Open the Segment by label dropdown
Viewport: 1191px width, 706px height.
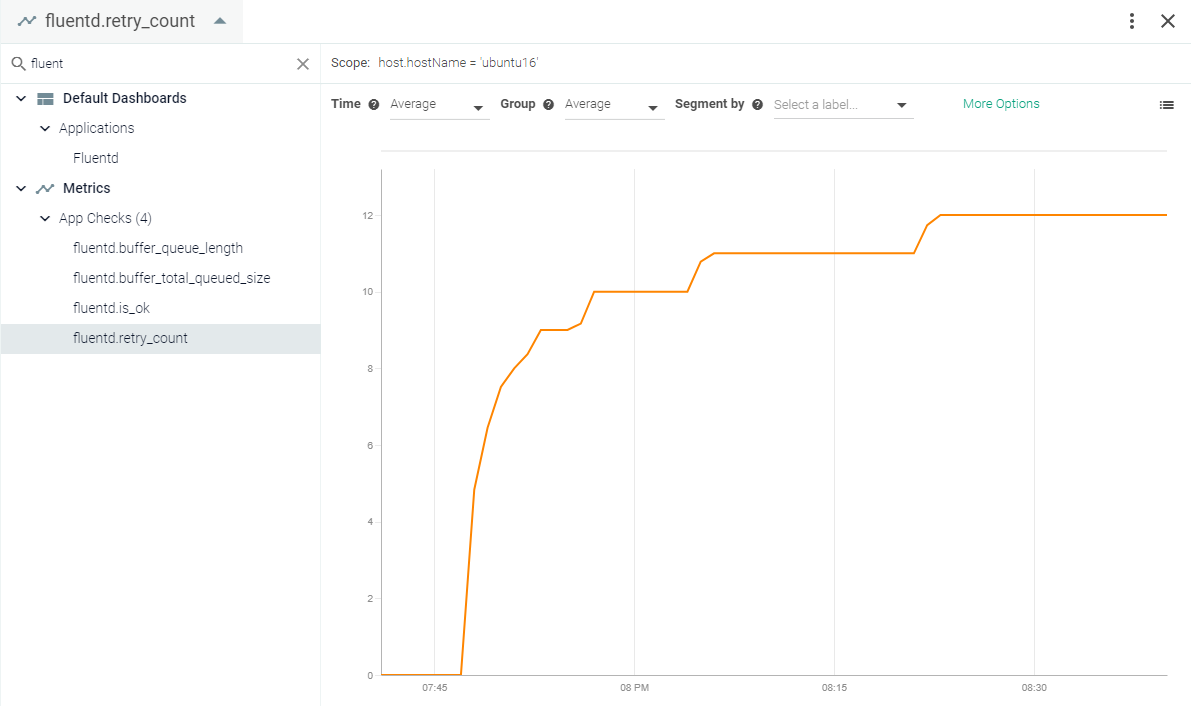point(843,105)
